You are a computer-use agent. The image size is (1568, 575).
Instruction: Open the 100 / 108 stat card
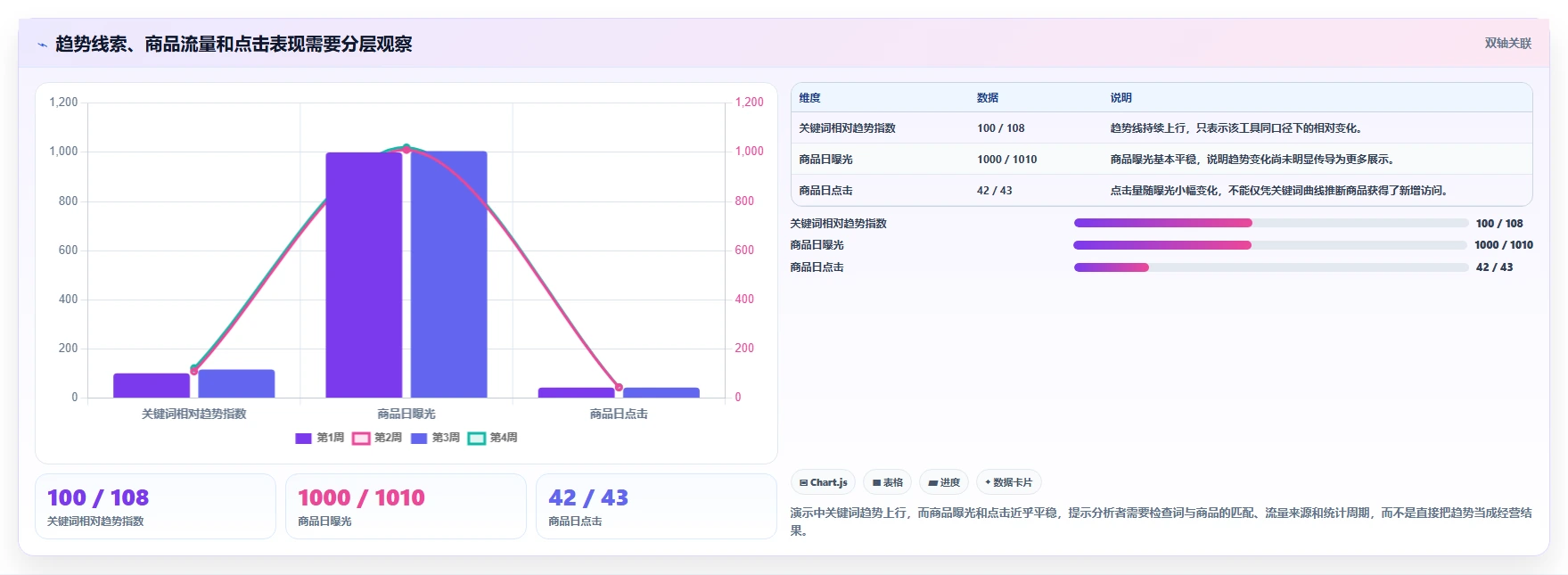pos(155,506)
